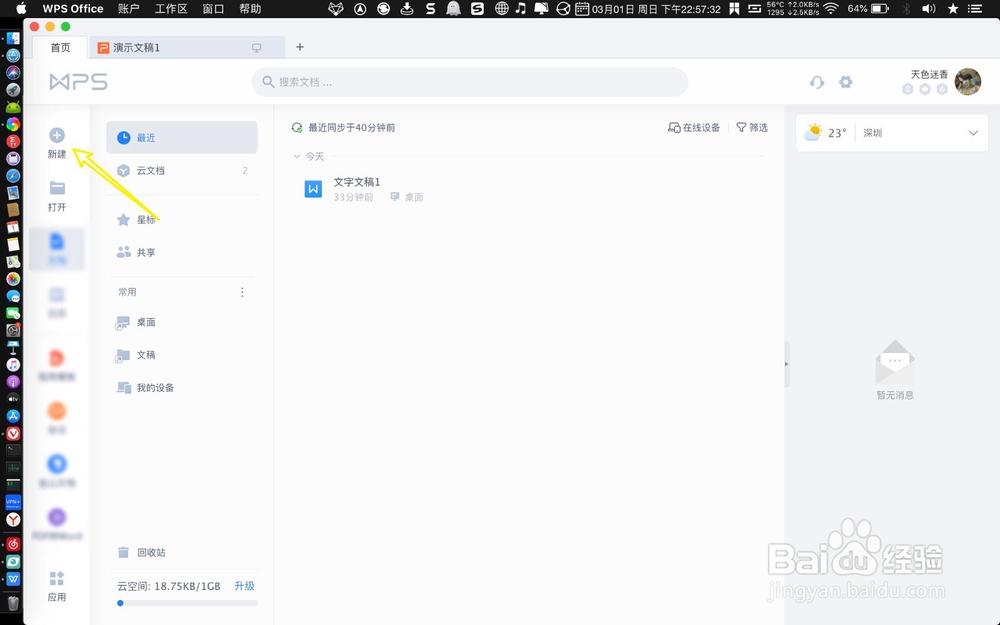Viewport: 1000px width, 625px height.
Task: Expand the 深圳 weather city dropdown
Action: (x=972, y=132)
